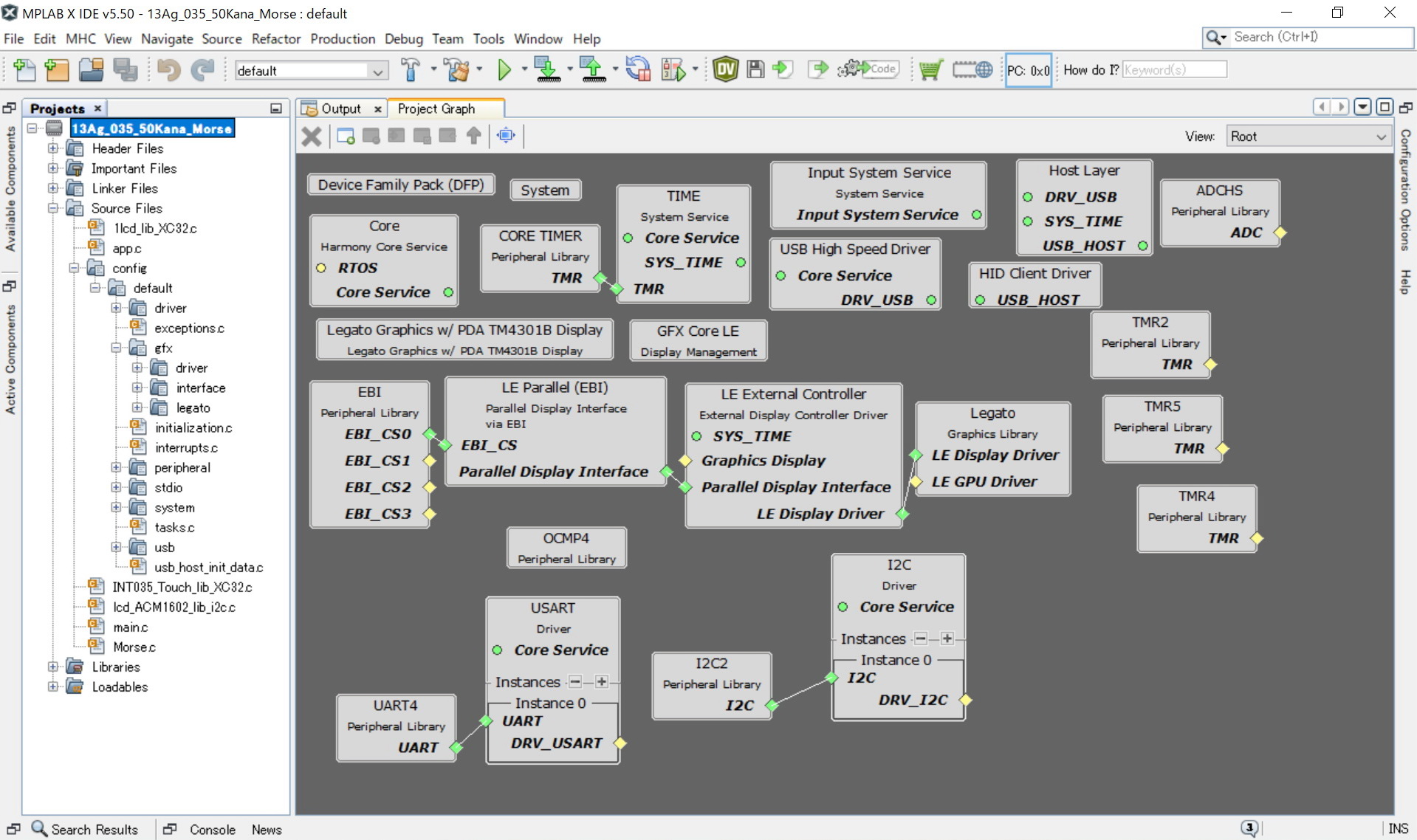Click the zoom-to-fit icon in graph toolbar
Viewport: 1417px width, 840px height.
(x=506, y=135)
